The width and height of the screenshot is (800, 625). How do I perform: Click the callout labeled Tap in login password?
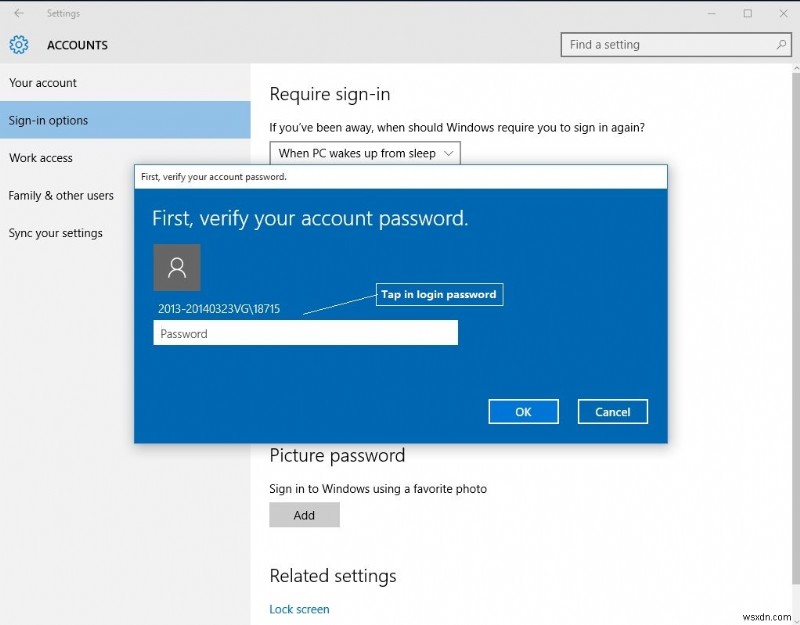(439, 294)
